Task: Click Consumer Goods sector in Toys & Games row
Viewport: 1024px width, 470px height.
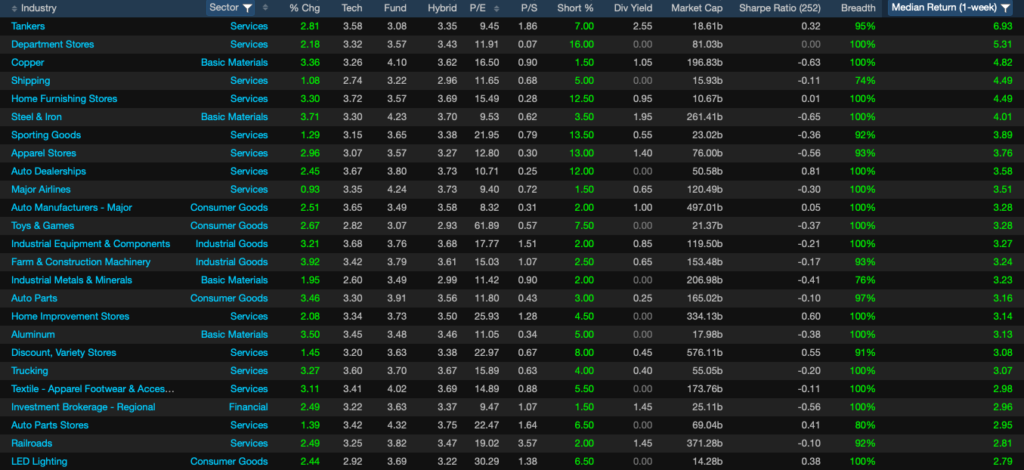Action: [229, 226]
